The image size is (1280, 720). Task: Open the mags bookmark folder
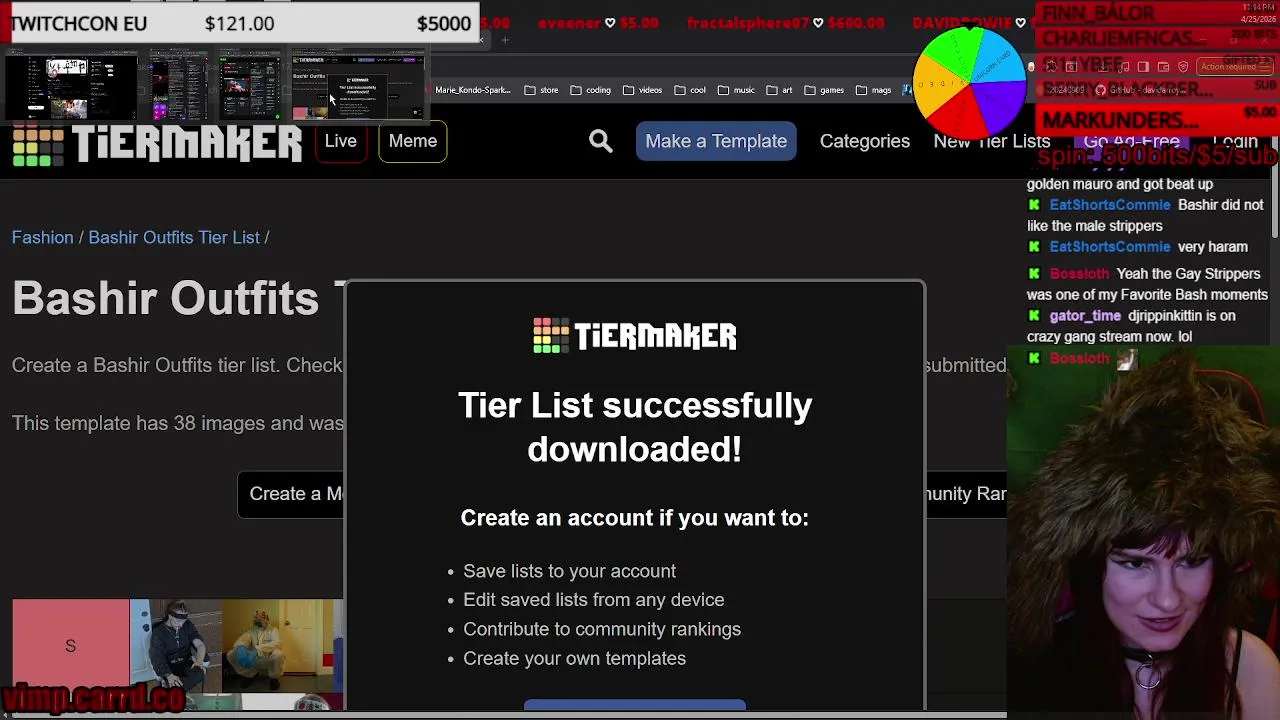873,90
